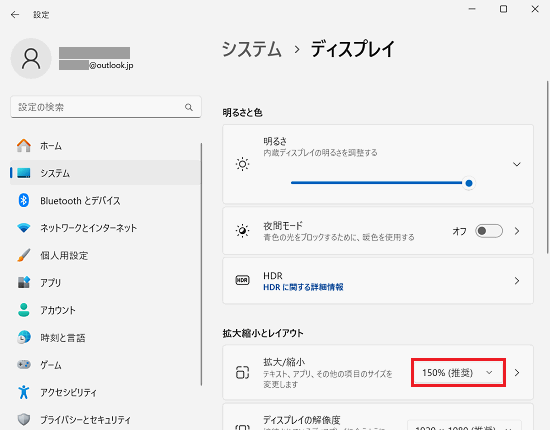Expand the 明るさ brightness card chevron

pos(517,164)
